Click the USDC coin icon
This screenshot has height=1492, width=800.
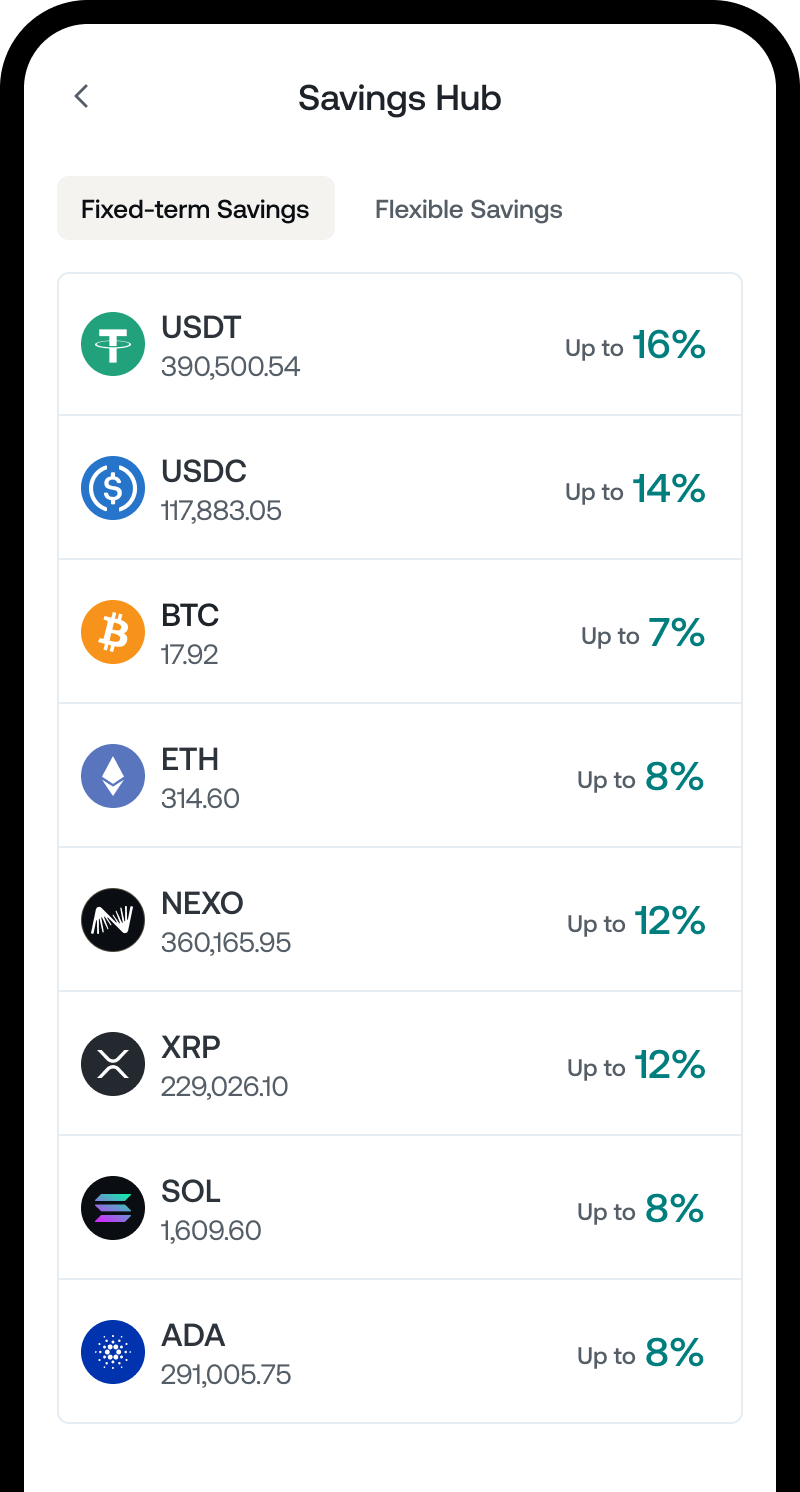point(113,488)
